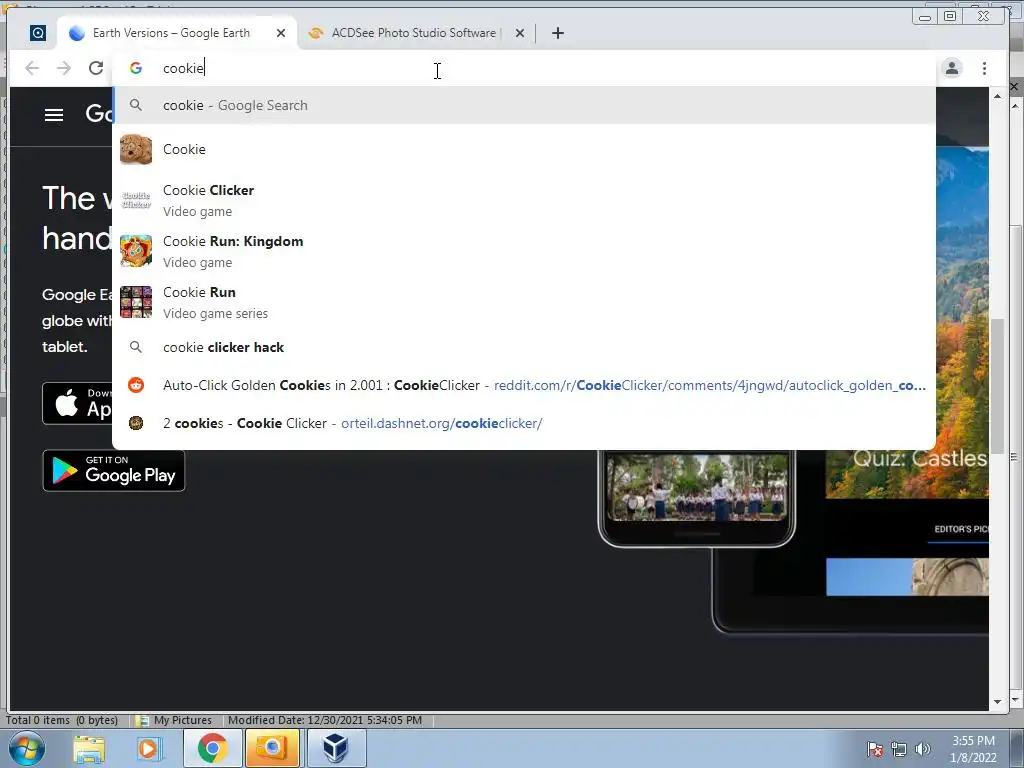Click the Cookie Clicker logo thumbnail
The height and width of the screenshot is (768, 1024).
pos(136,200)
